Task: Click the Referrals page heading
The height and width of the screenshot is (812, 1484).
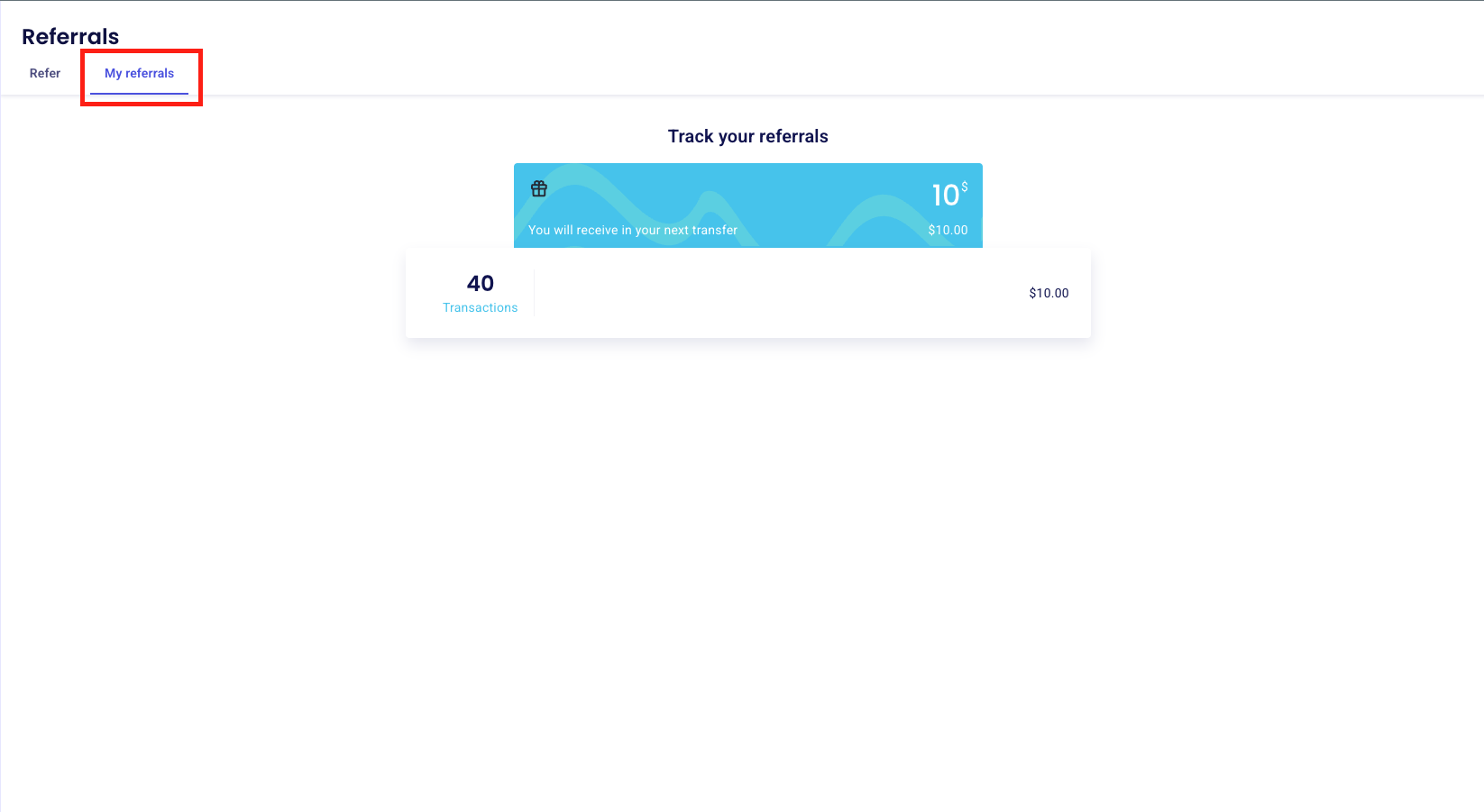Action: (x=70, y=36)
